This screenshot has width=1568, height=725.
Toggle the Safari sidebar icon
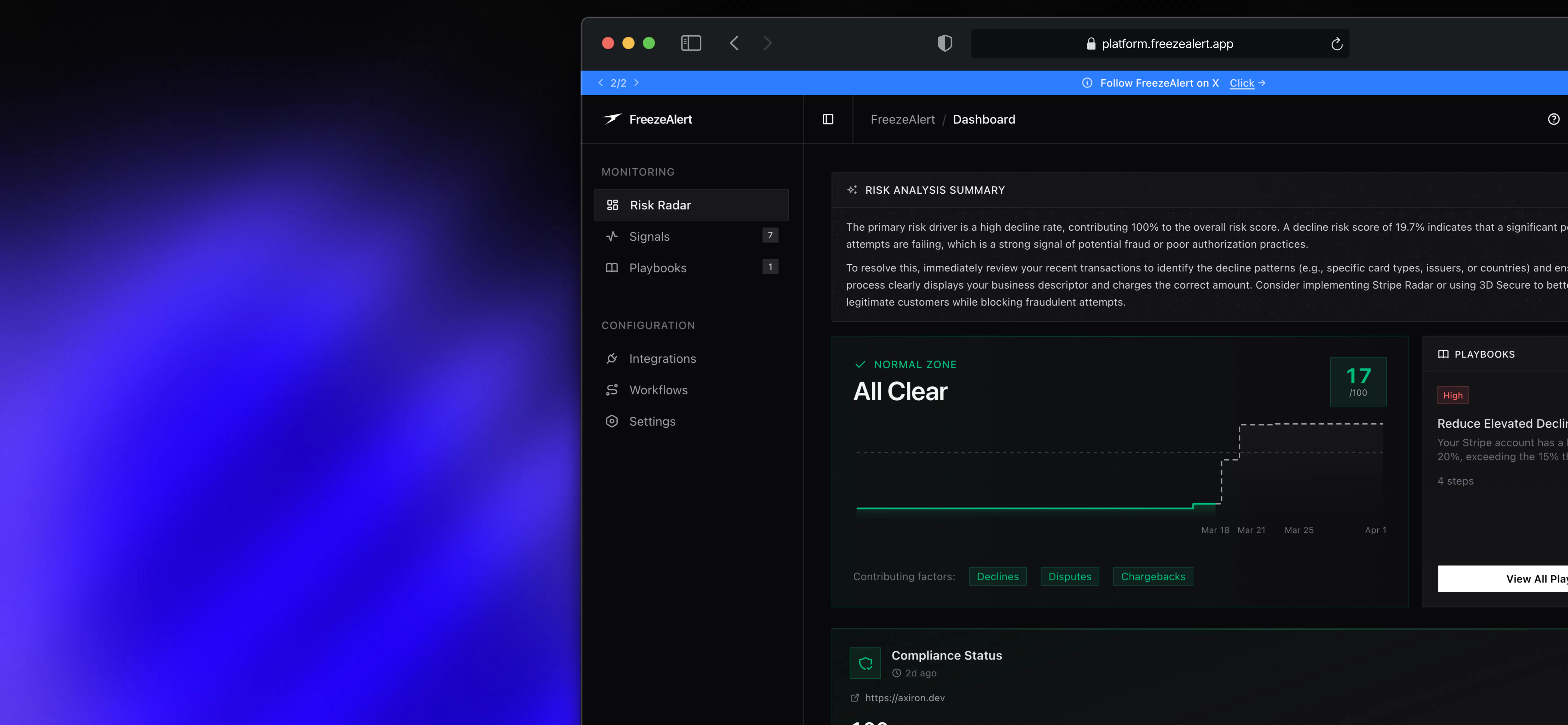coord(691,43)
